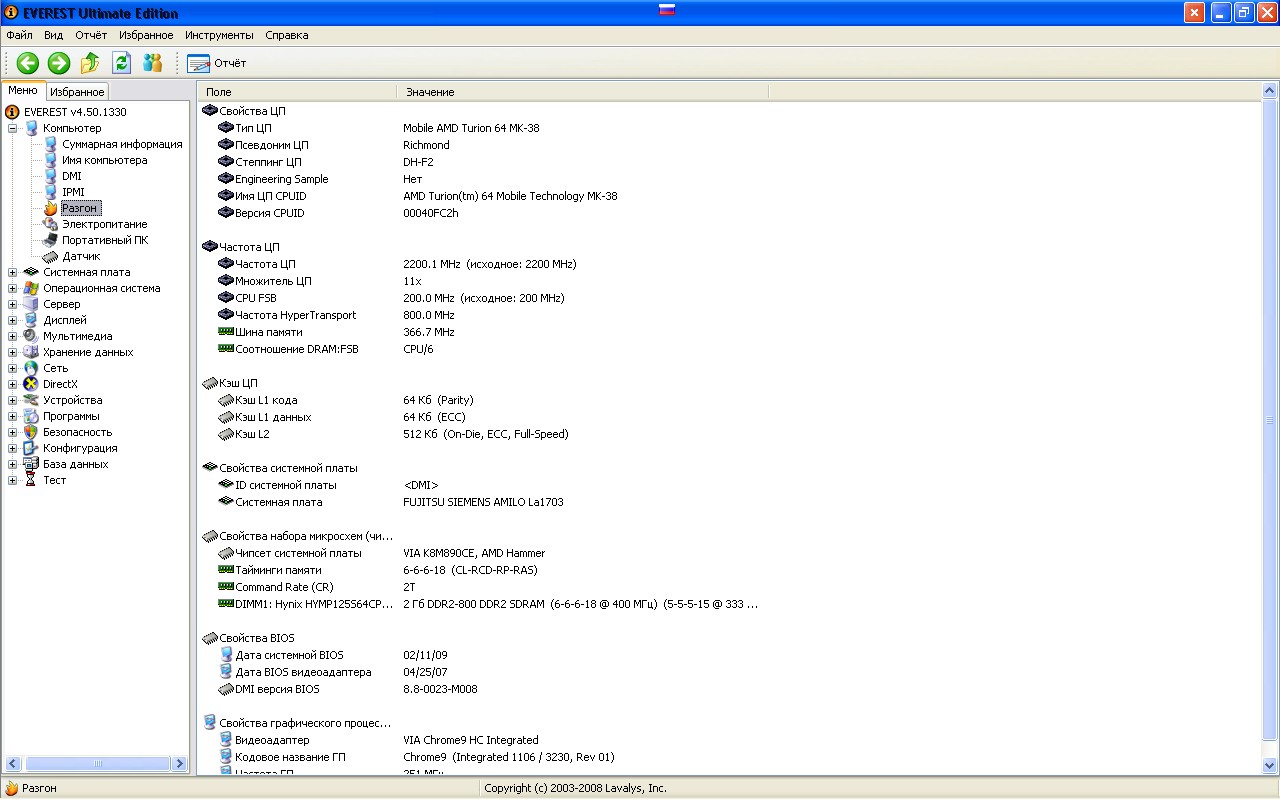Open the Избранное menu in the menu bar
The height and width of the screenshot is (800, 1280).
coord(146,35)
